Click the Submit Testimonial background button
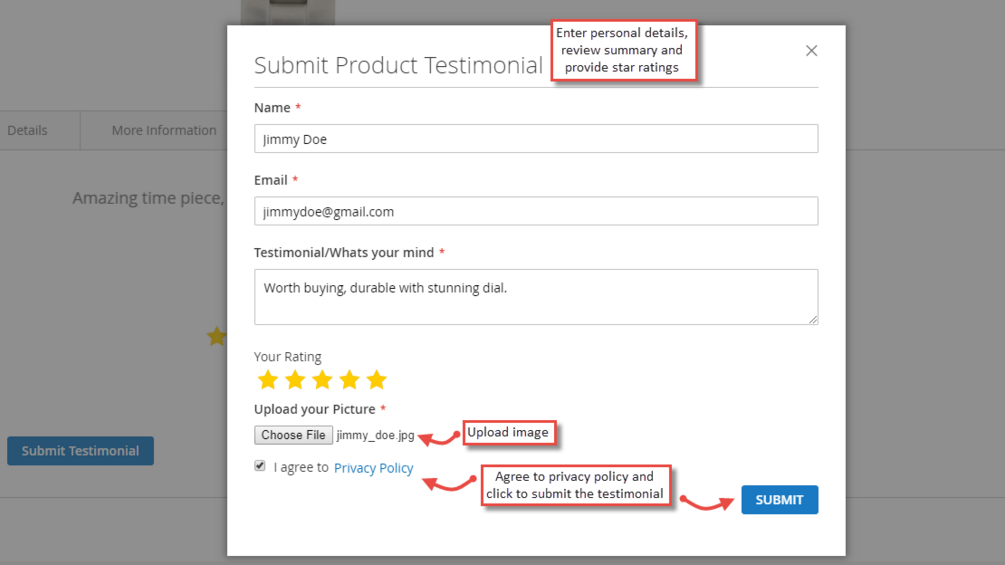The width and height of the screenshot is (1005, 565). click(80, 451)
